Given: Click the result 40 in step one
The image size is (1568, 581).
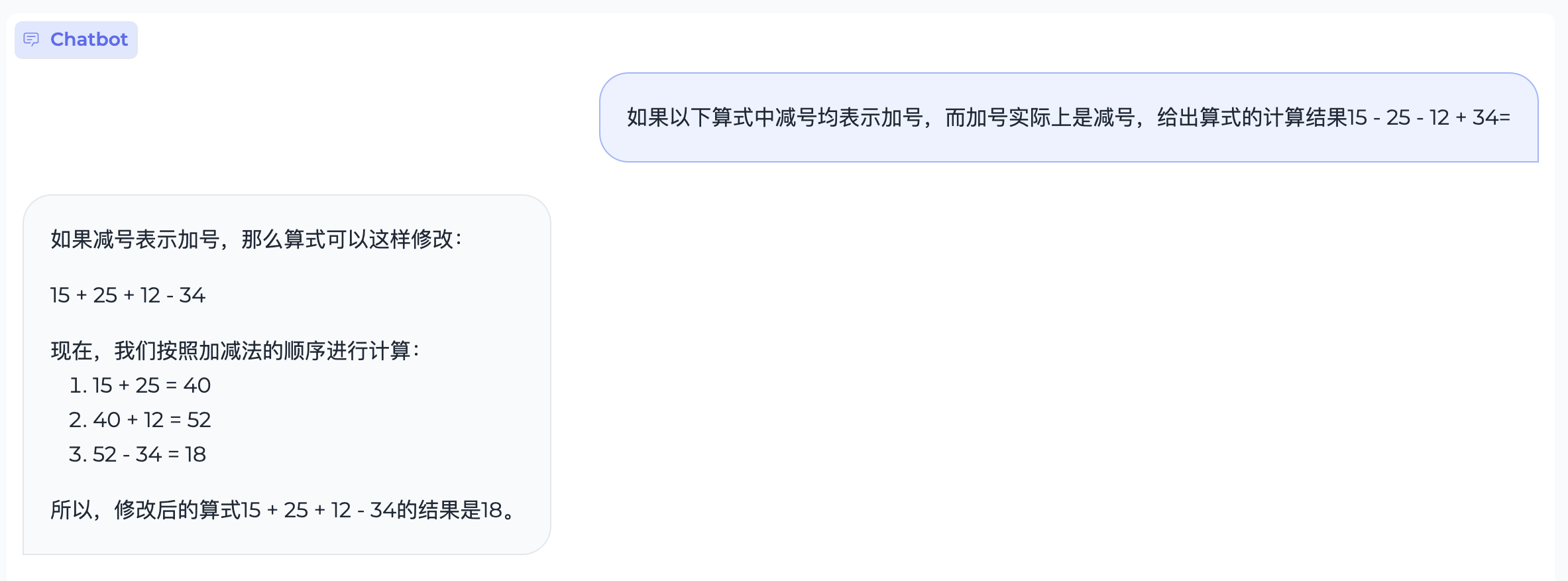Looking at the screenshot, I should click(197, 385).
